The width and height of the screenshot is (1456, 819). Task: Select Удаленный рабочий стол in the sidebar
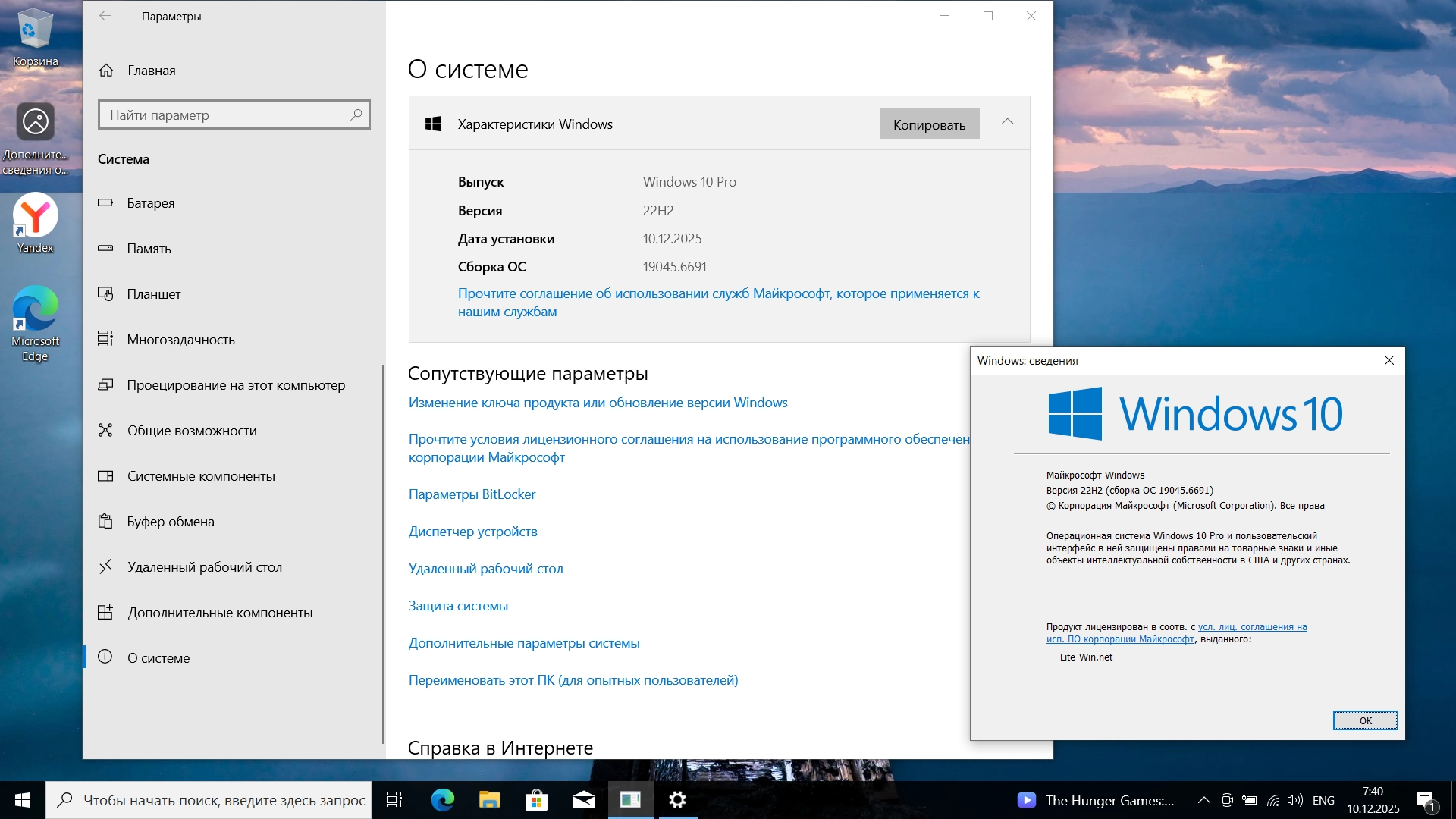204,567
